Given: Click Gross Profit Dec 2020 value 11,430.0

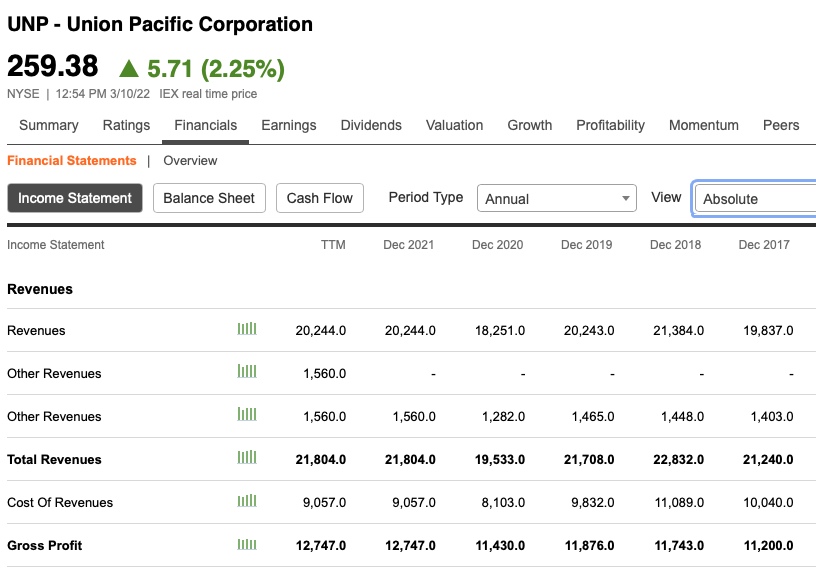Looking at the screenshot, I should 500,546.
